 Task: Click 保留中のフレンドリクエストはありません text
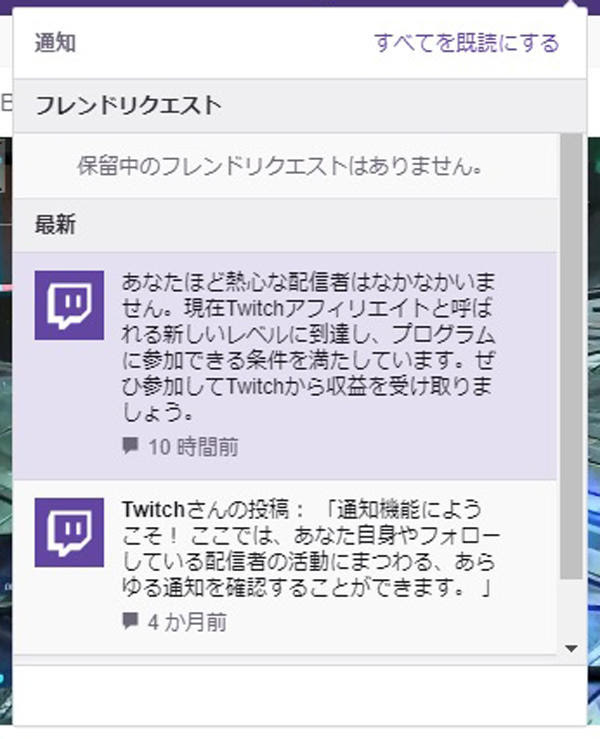280,165
